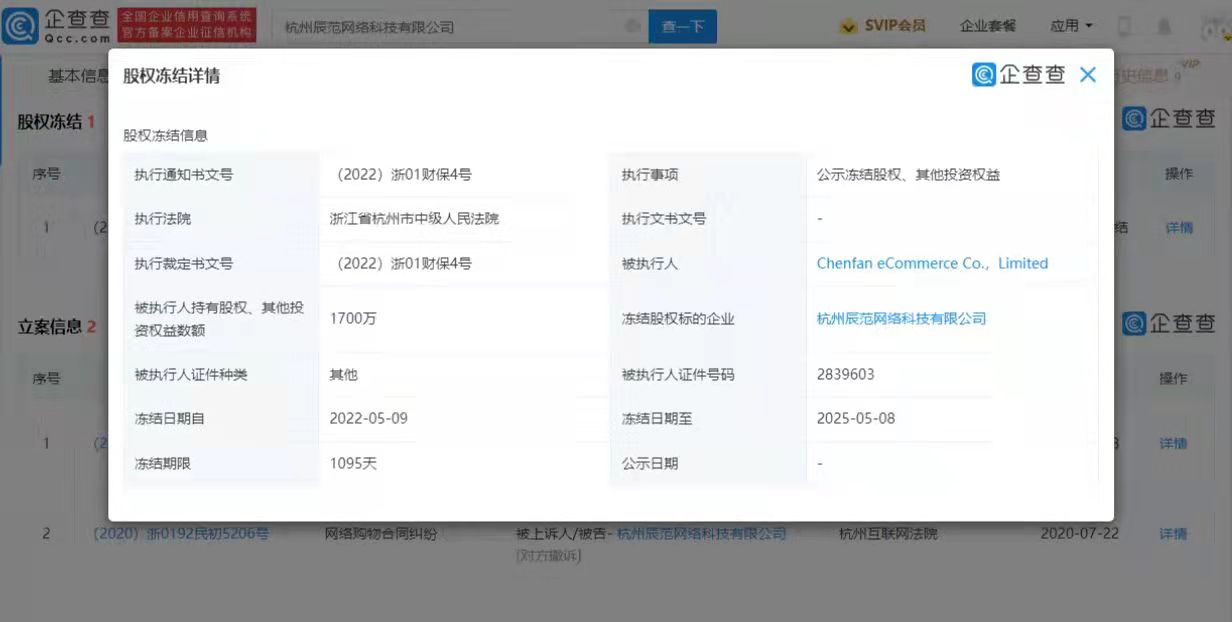Click the 冻结期限 field label
This screenshot has height=622, width=1232.
[162, 463]
